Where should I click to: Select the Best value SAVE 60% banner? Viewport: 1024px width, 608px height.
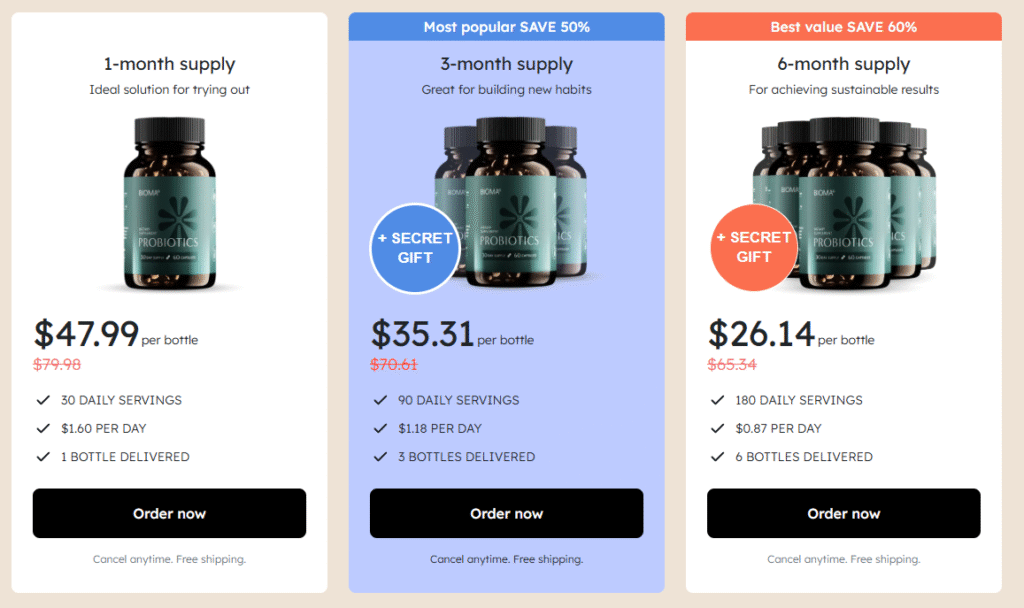coord(843,27)
